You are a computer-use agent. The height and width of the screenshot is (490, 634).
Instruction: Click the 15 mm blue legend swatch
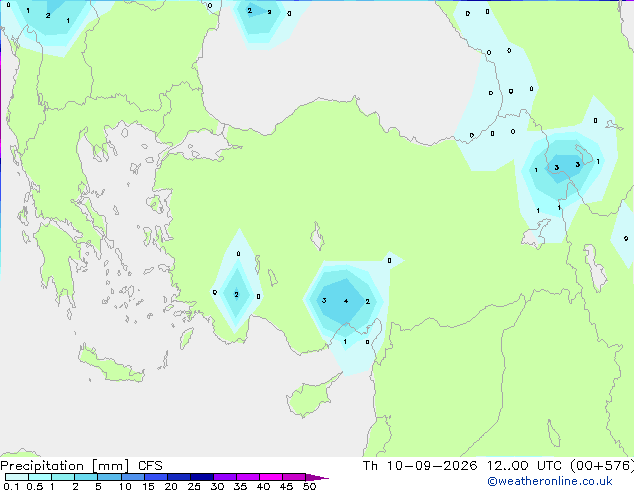tap(156, 477)
